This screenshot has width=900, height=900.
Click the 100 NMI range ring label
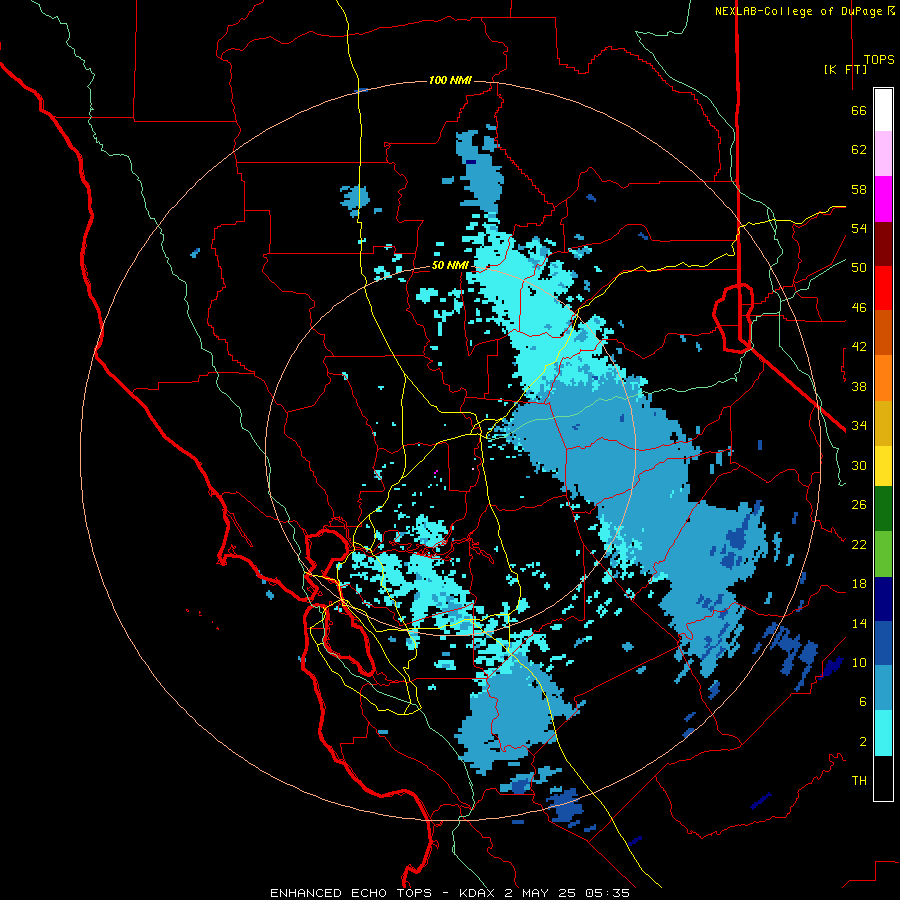450,80
